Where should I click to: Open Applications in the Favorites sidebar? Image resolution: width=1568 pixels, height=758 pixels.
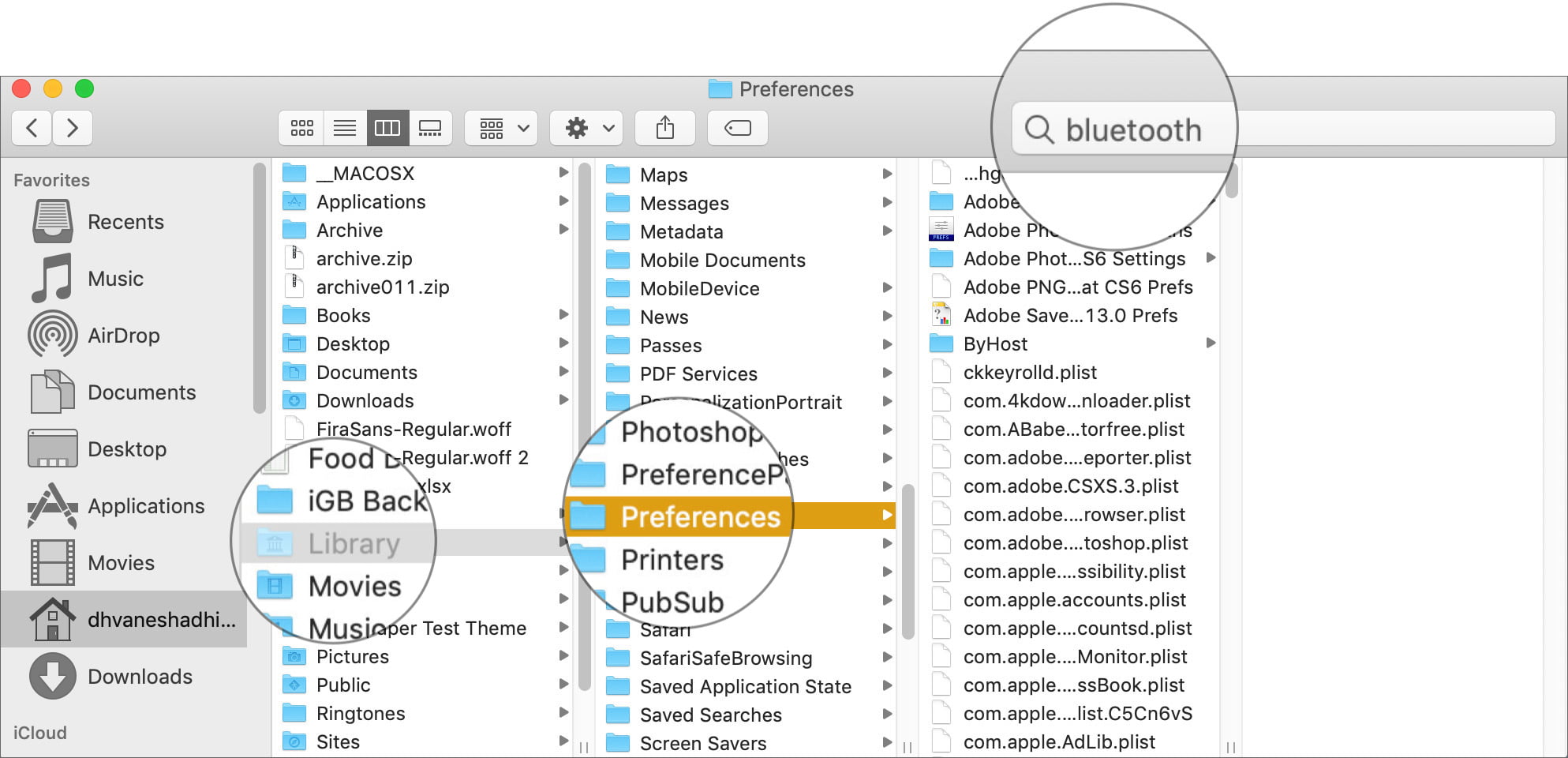146,506
